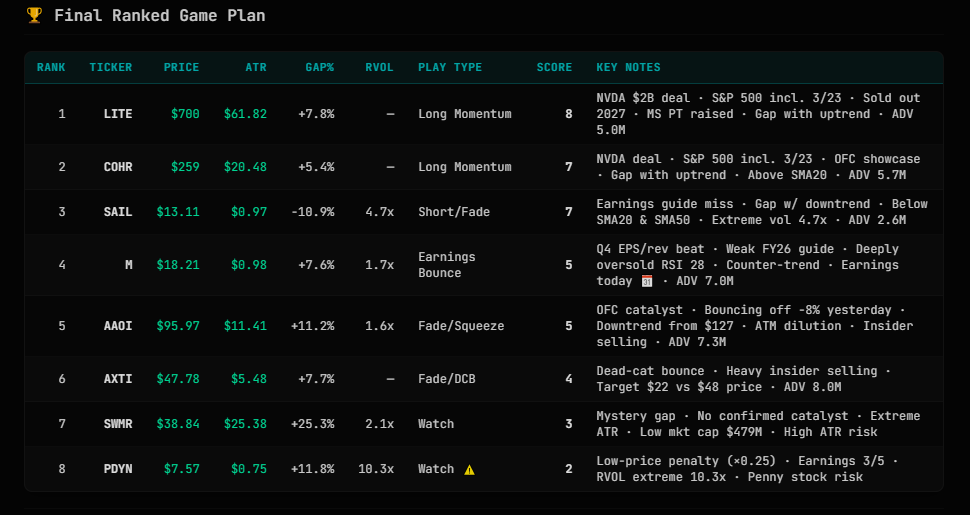
Task: Select the LITE ticker cell
Action: point(118,114)
